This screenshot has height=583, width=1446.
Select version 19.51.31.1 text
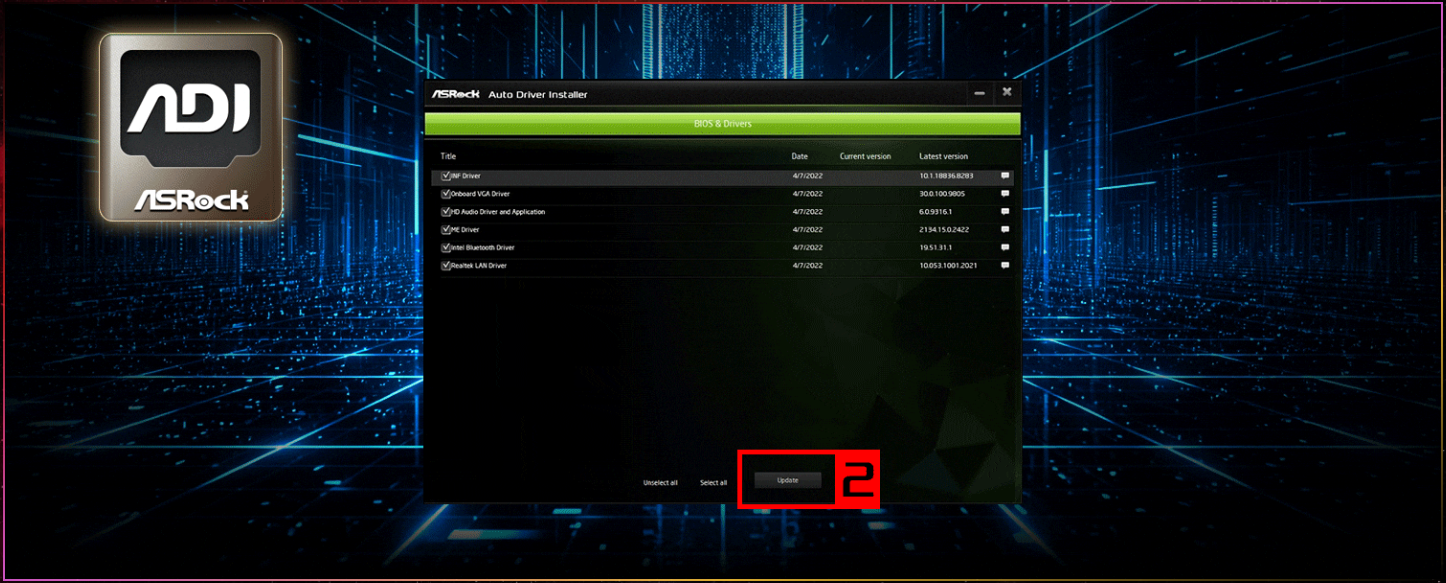coord(936,247)
